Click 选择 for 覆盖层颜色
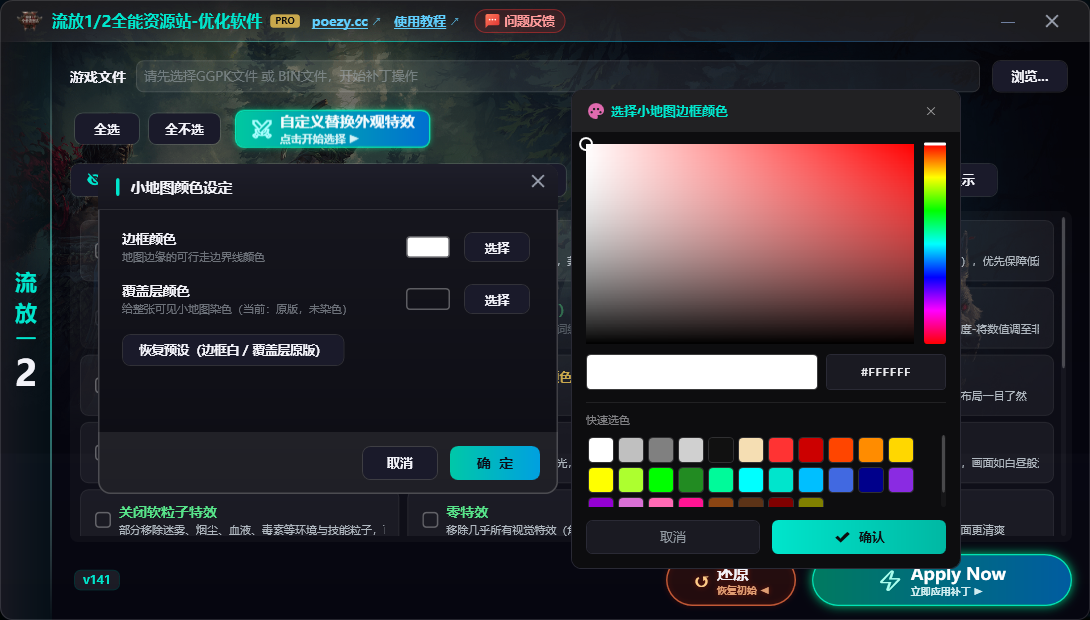1090x620 pixels. 497,300
